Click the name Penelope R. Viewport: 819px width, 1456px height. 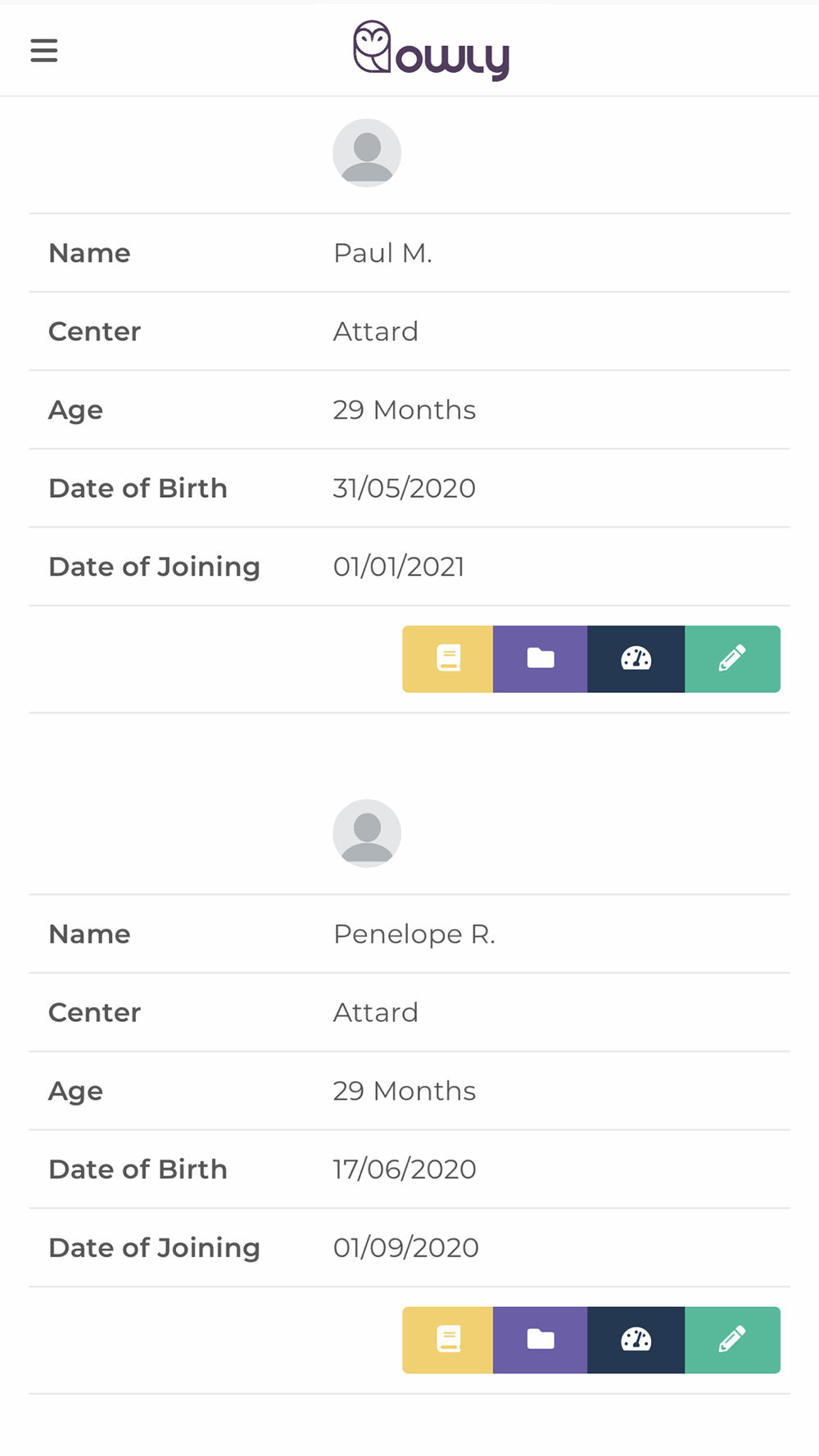pos(414,934)
